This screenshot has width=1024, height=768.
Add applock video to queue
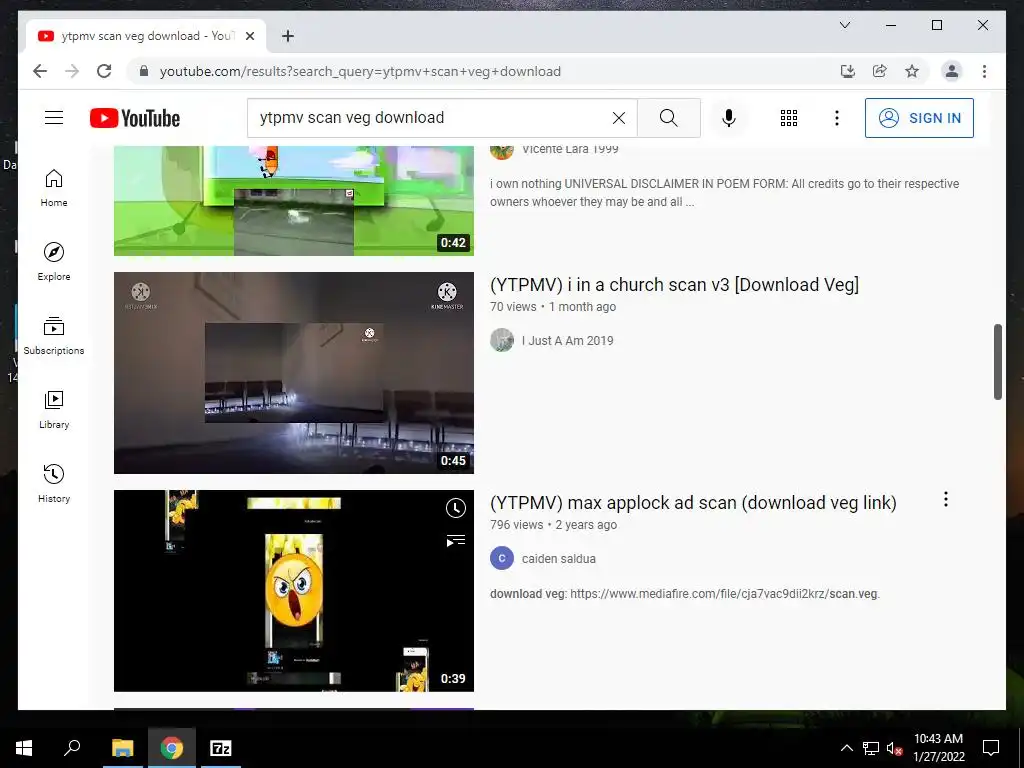coord(455,541)
